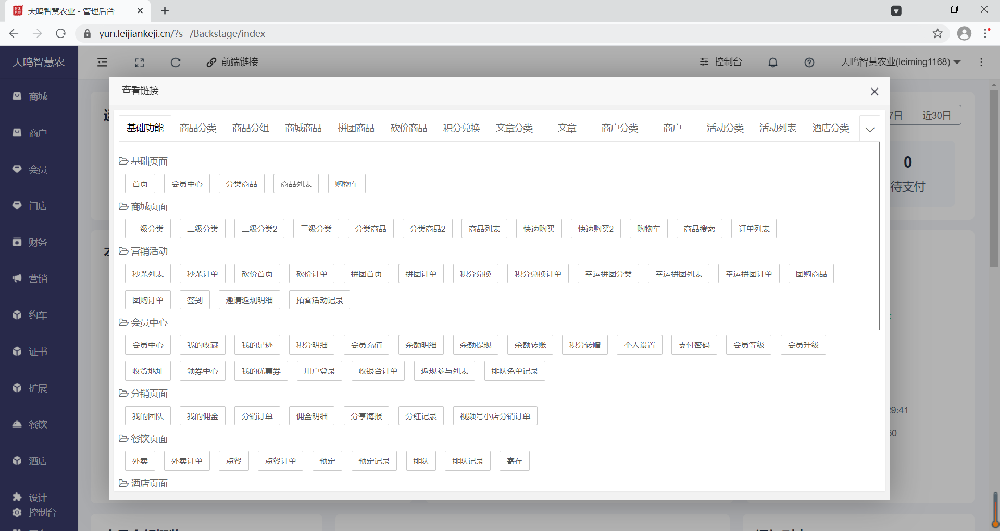Image resolution: width=1000 pixels, height=531 pixels.
Task: Expand the tab overflow chevron in the dialog
Action: point(869,129)
